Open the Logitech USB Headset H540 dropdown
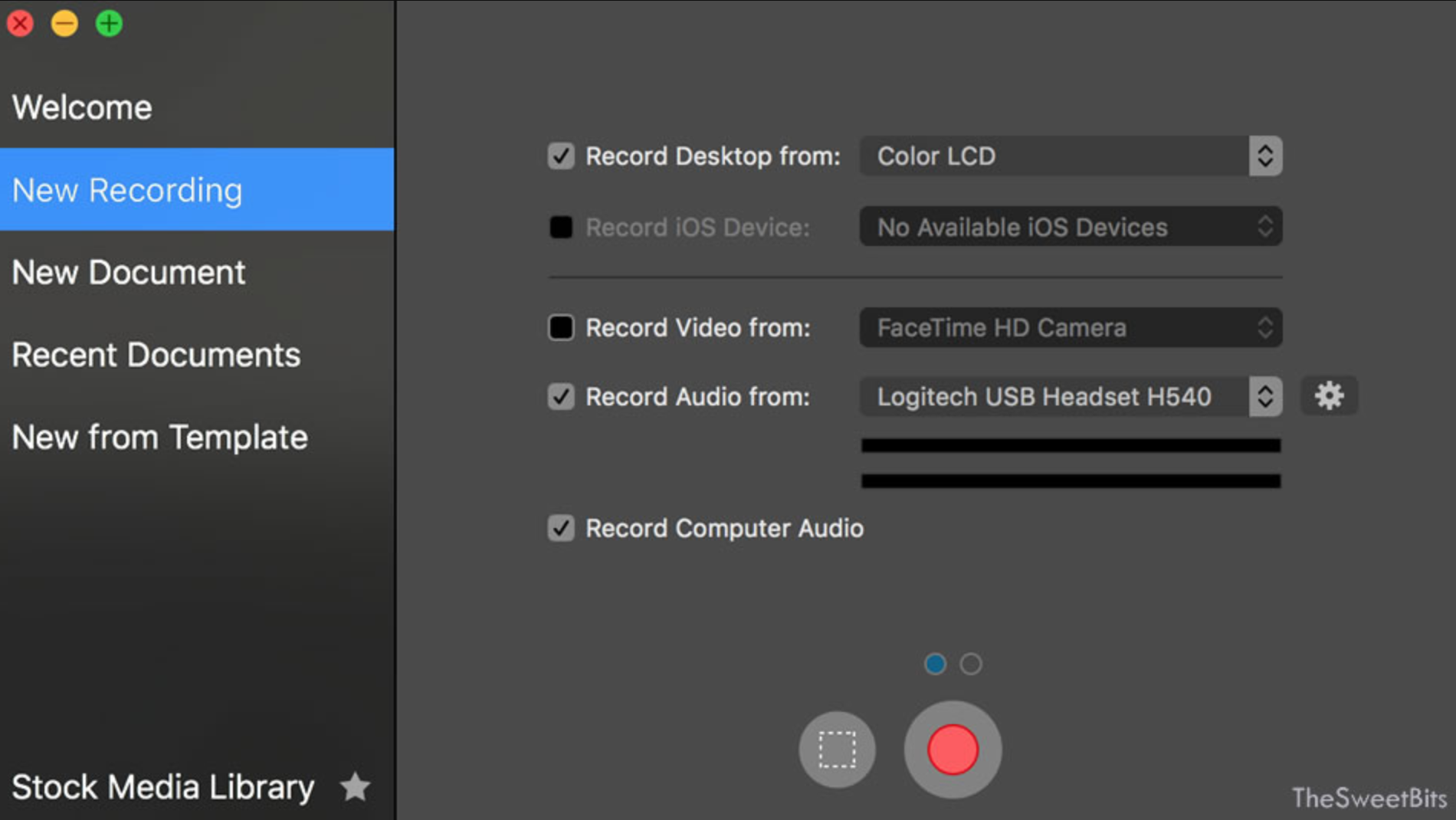Viewport: 1456px width, 820px height. [1071, 397]
